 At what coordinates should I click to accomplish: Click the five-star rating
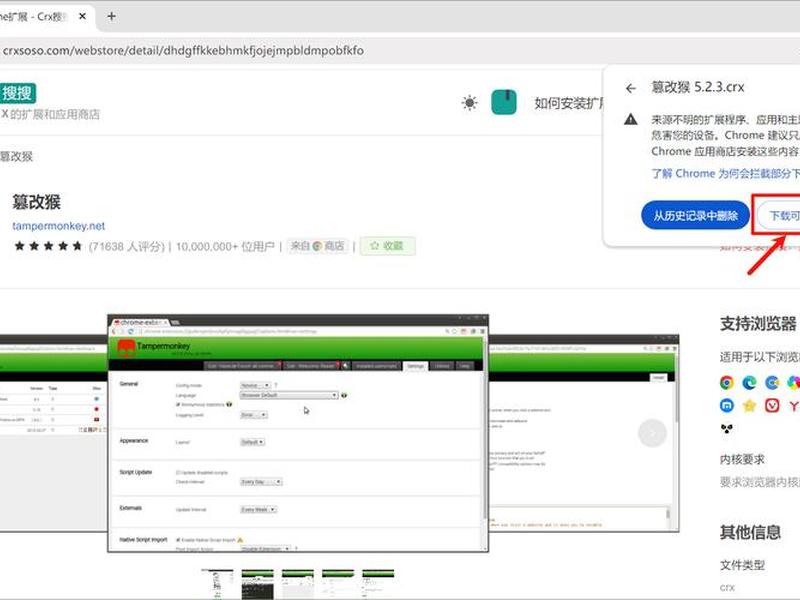click(48, 246)
